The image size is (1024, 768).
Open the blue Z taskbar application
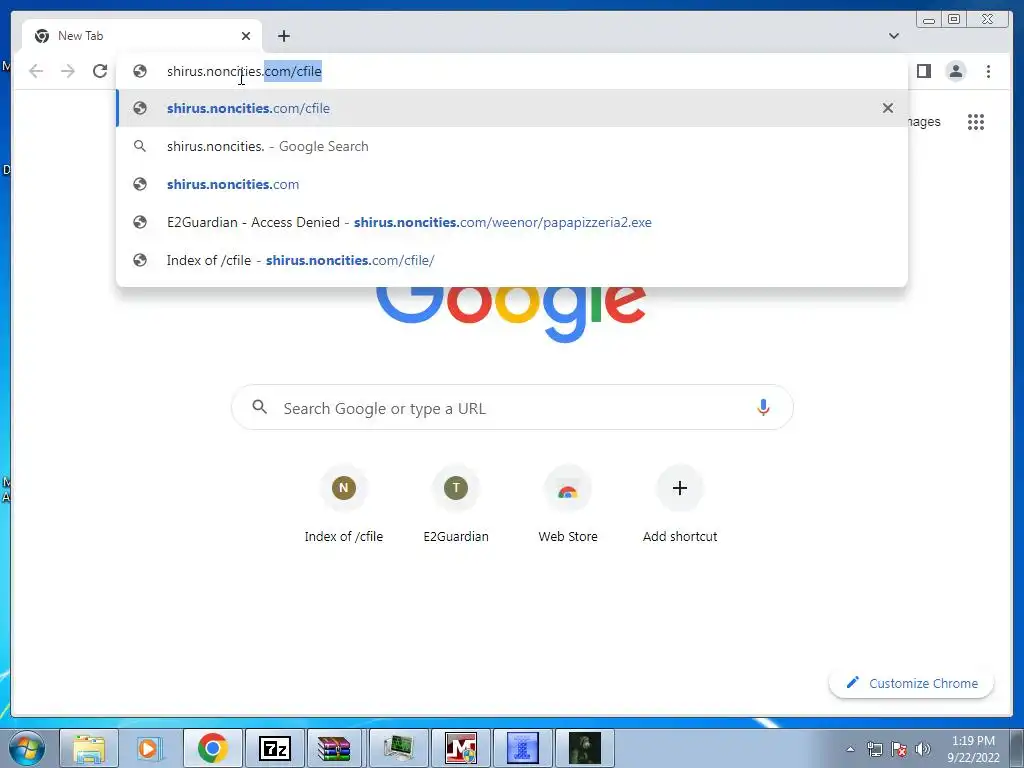coord(522,748)
